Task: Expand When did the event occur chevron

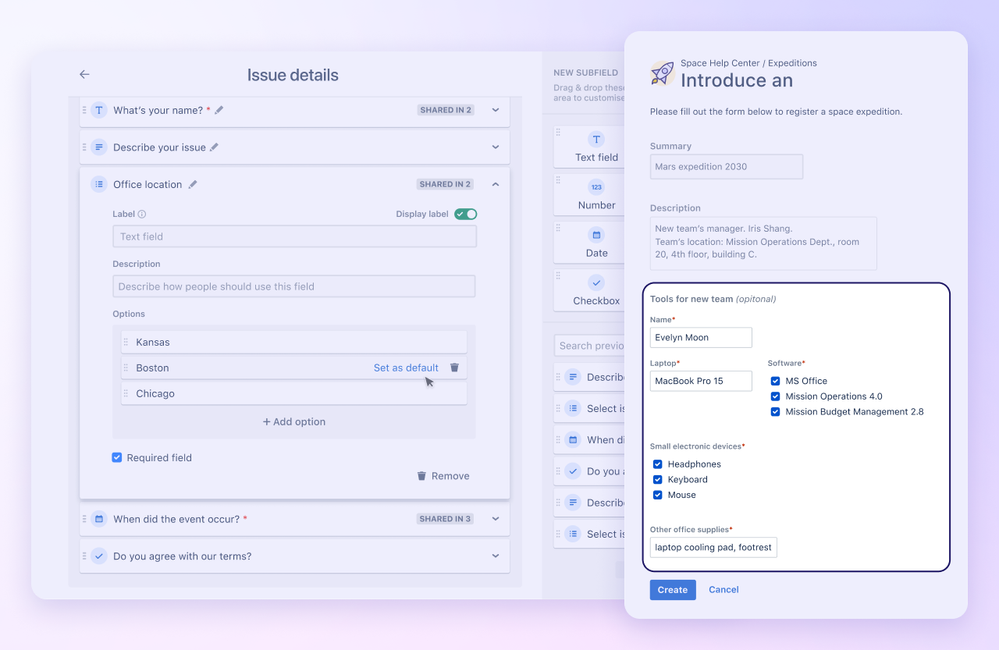Action: (x=496, y=519)
